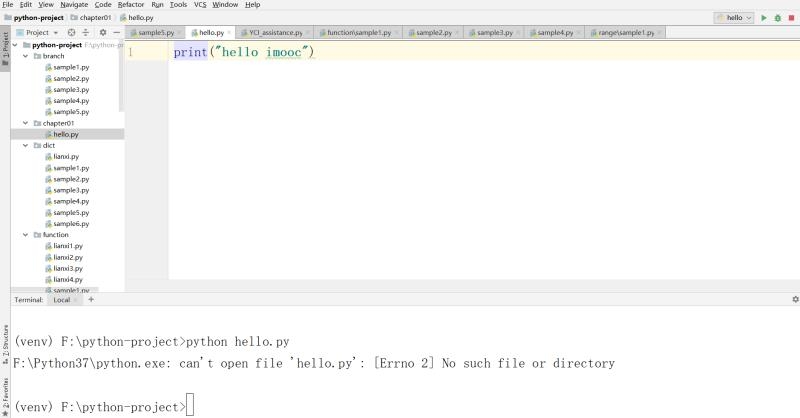The width and height of the screenshot is (800, 418).
Task: Collapse the python-project root node
Action: (15, 45)
